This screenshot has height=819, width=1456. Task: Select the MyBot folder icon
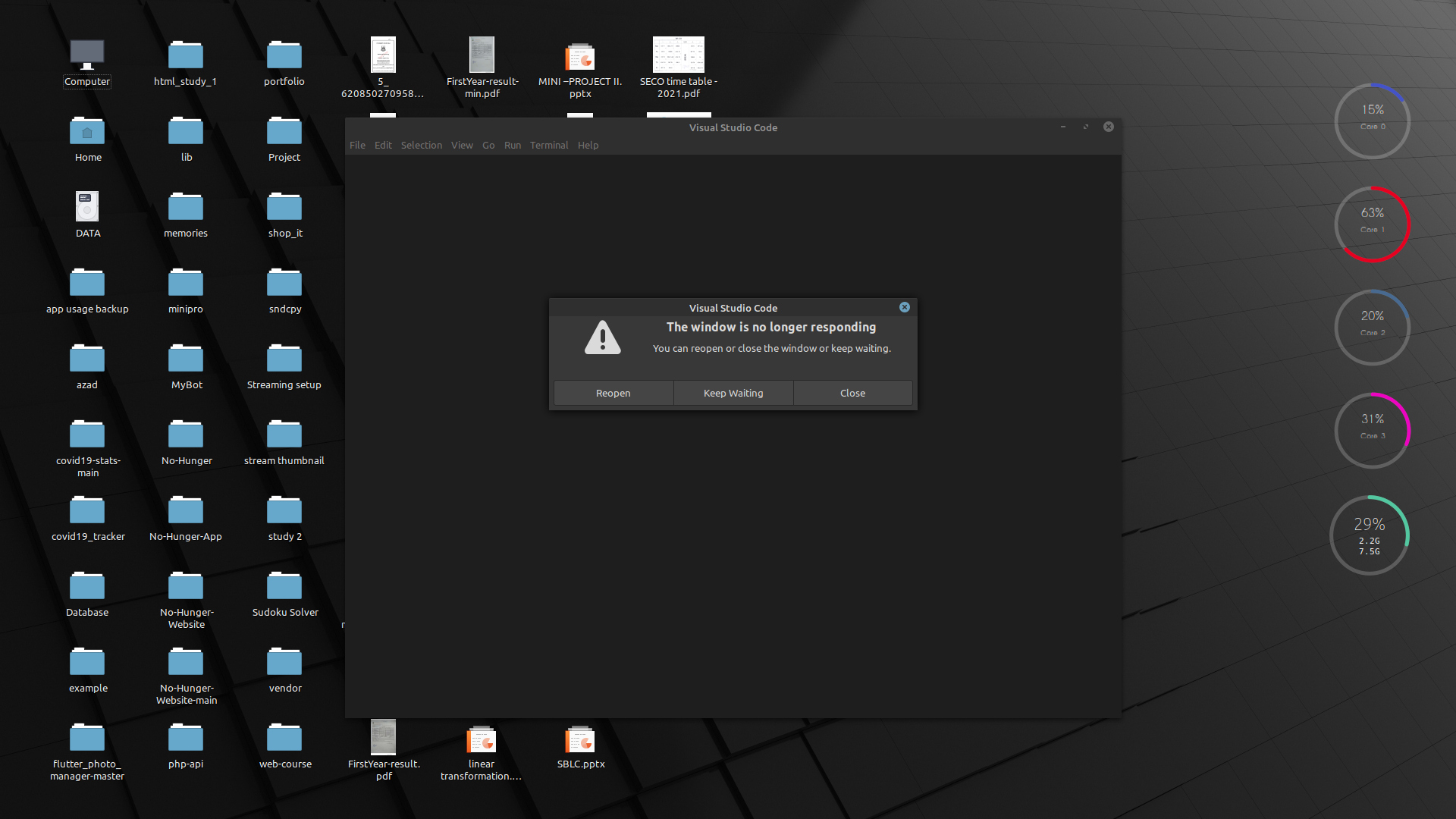[186, 366]
